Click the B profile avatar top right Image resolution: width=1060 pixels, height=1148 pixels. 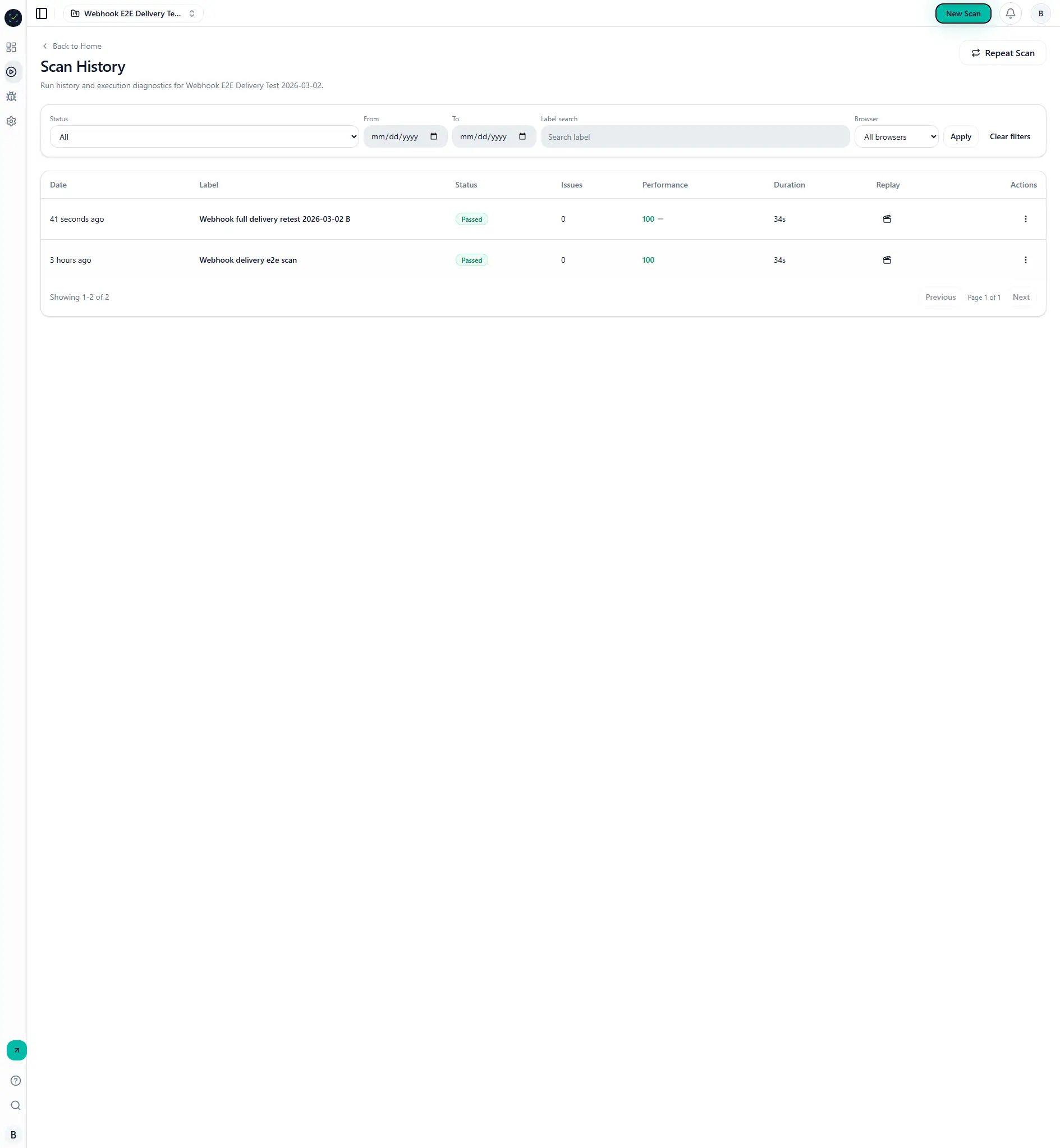point(1040,13)
